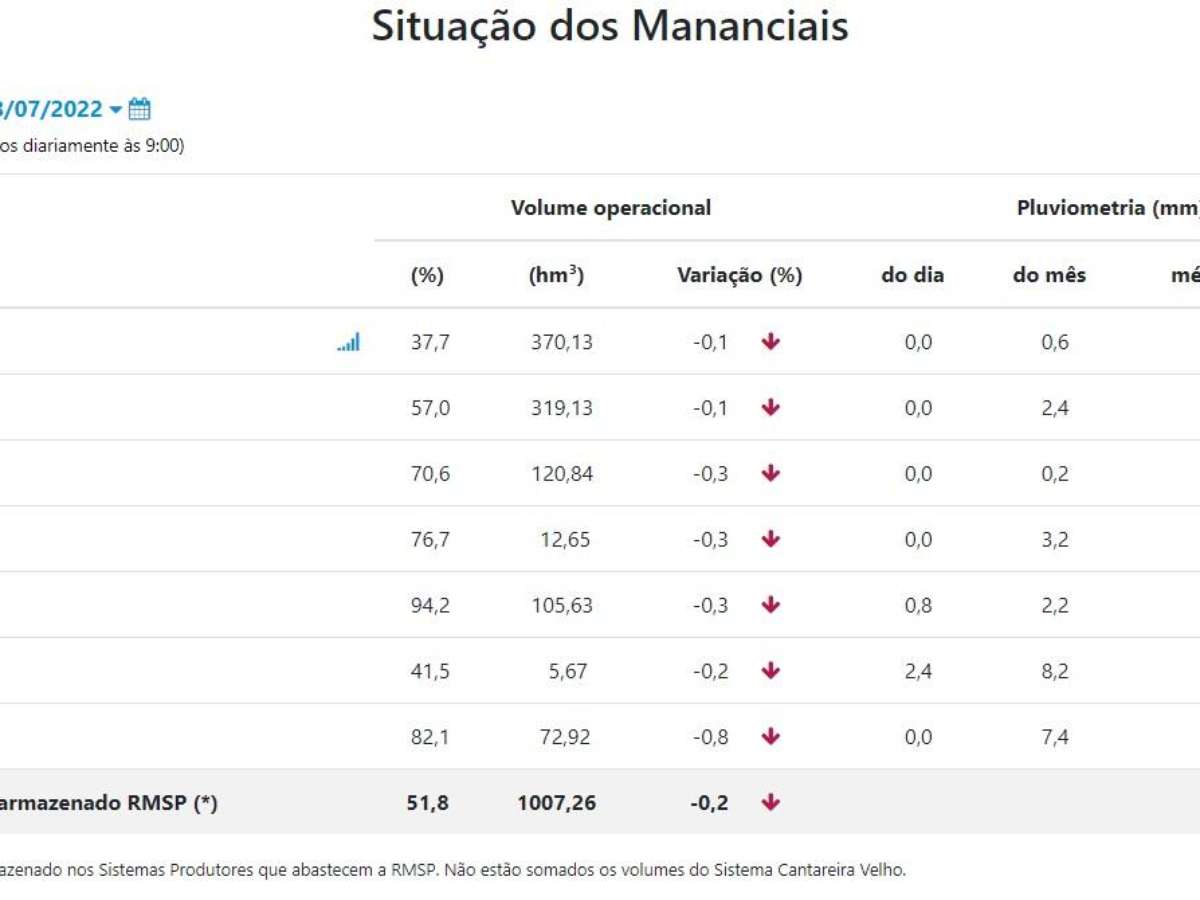Click the down arrow in the 370,13 row
The image size is (1200, 900).
coord(770,342)
